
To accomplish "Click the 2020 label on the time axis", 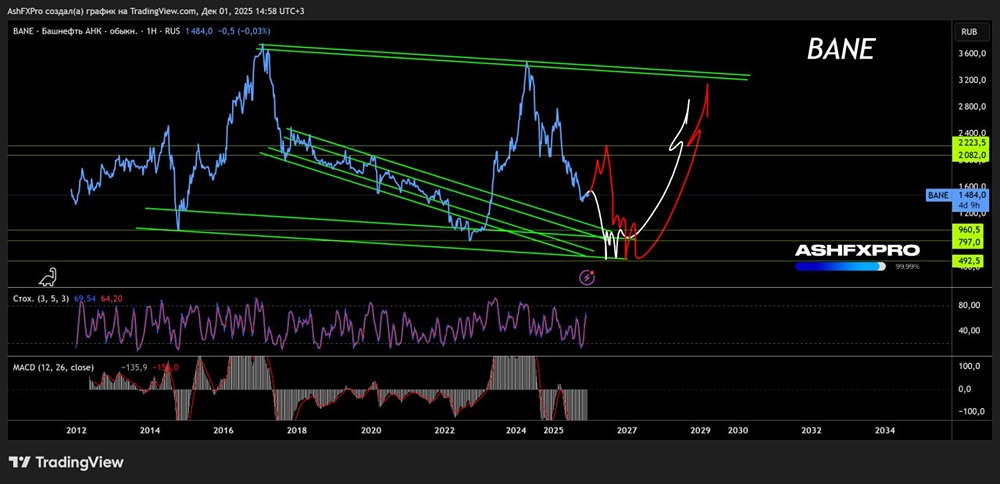I will coord(371,430).
